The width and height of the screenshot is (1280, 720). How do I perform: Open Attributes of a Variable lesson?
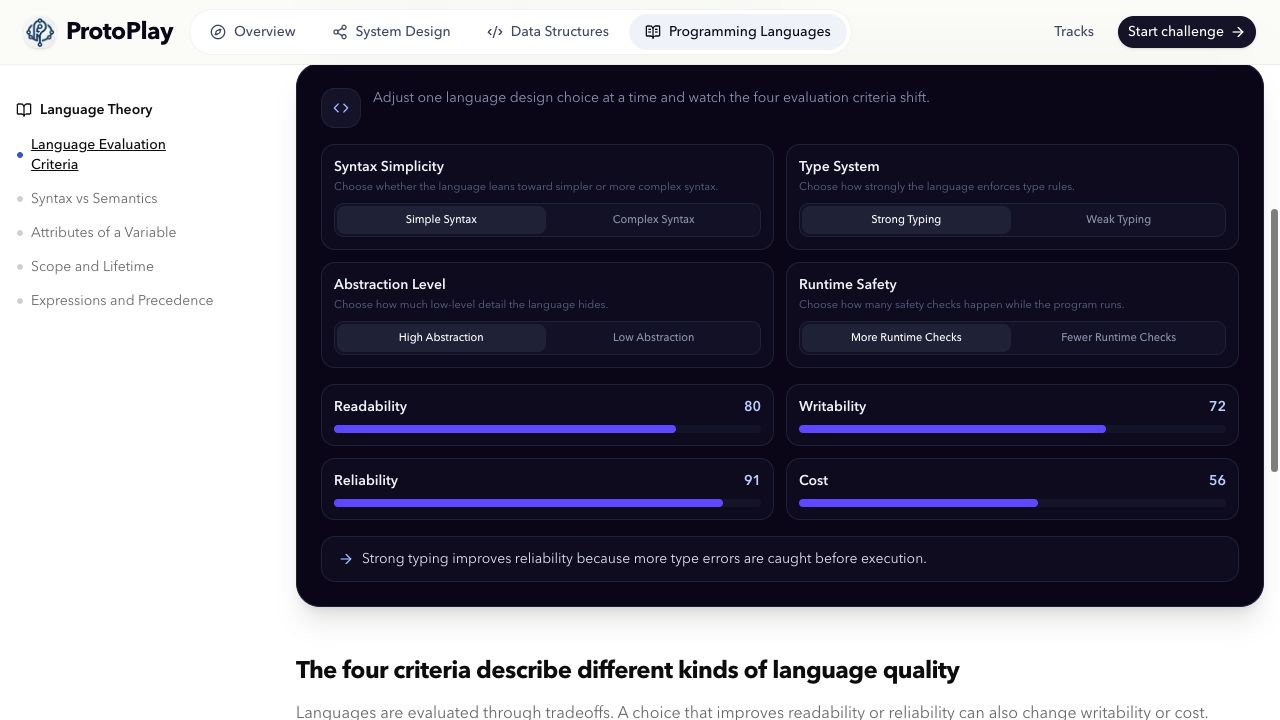pos(103,233)
